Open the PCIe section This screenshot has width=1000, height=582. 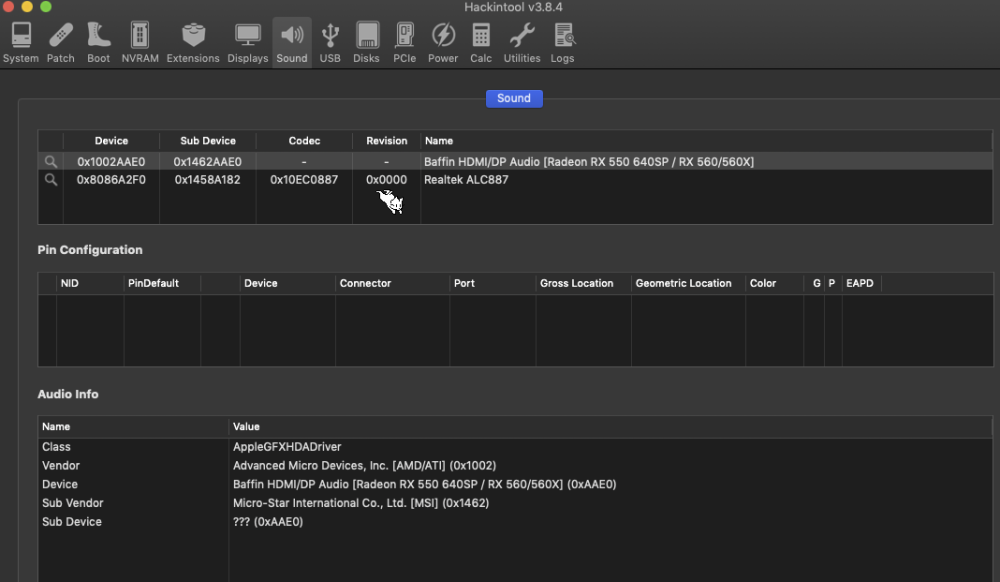pos(404,43)
